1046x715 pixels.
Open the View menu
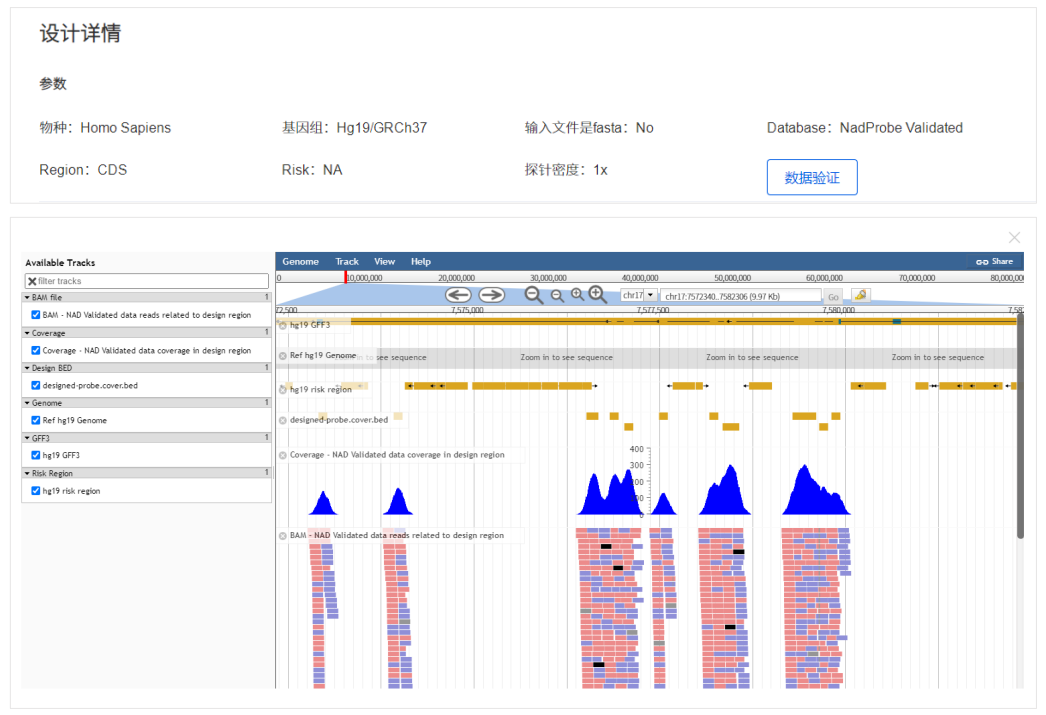tap(384, 262)
